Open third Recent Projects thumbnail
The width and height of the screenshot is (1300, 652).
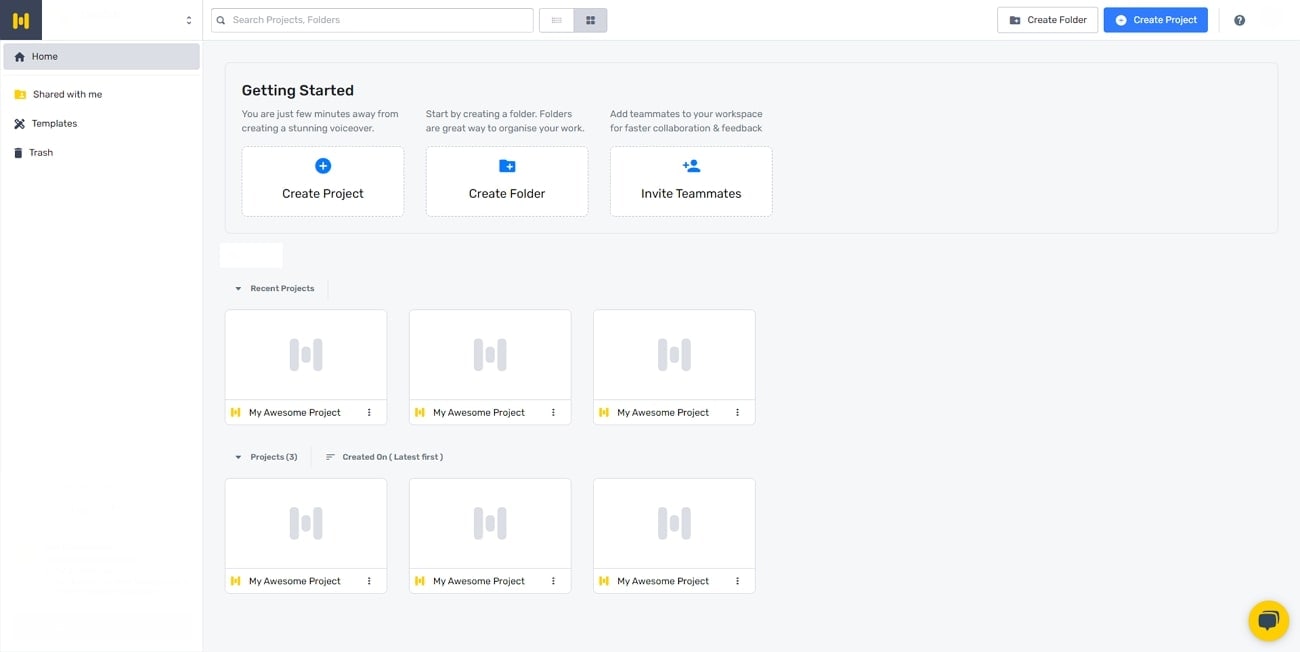pos(674,355)
